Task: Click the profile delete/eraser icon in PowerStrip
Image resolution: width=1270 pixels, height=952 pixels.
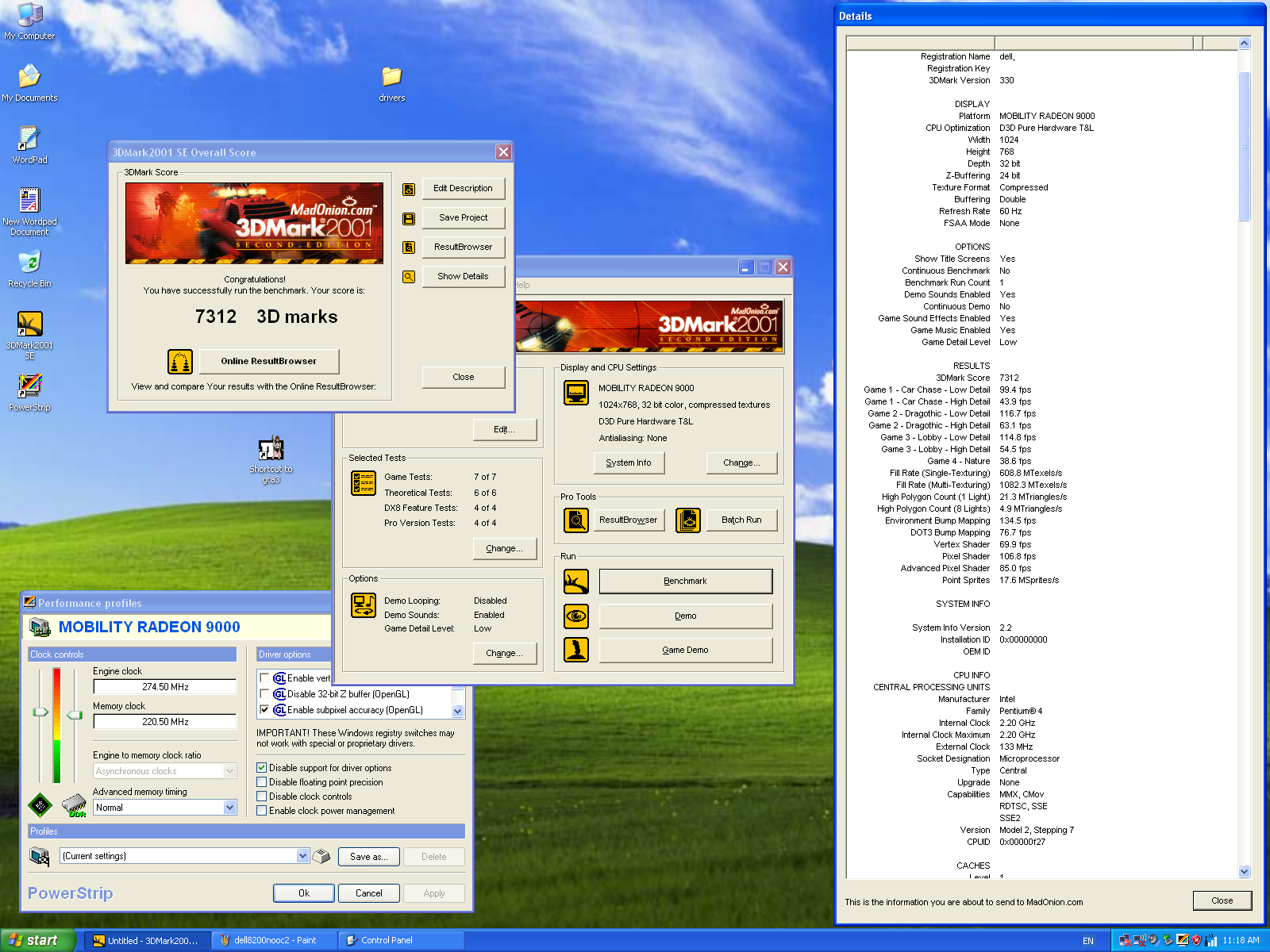Action: pos(321,856)
